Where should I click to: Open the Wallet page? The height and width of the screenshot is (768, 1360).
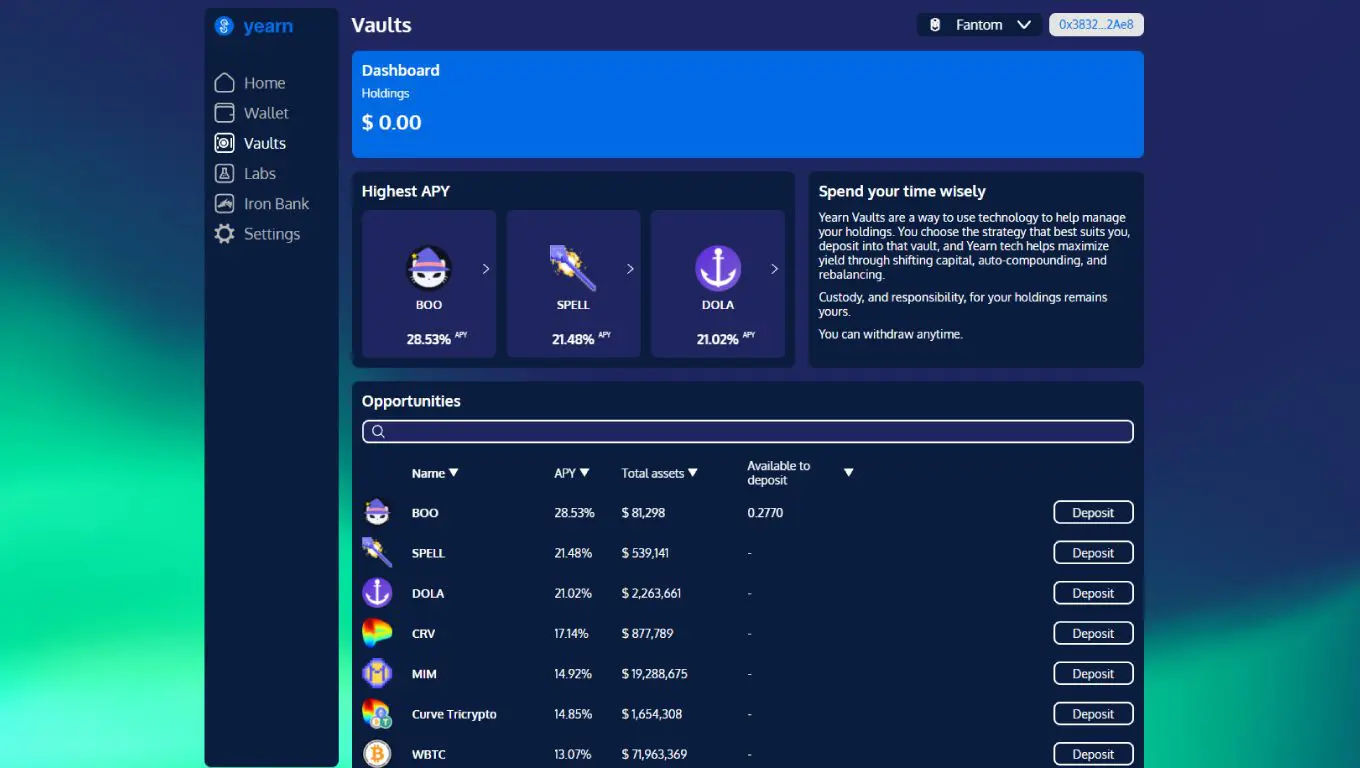point(266,113)
